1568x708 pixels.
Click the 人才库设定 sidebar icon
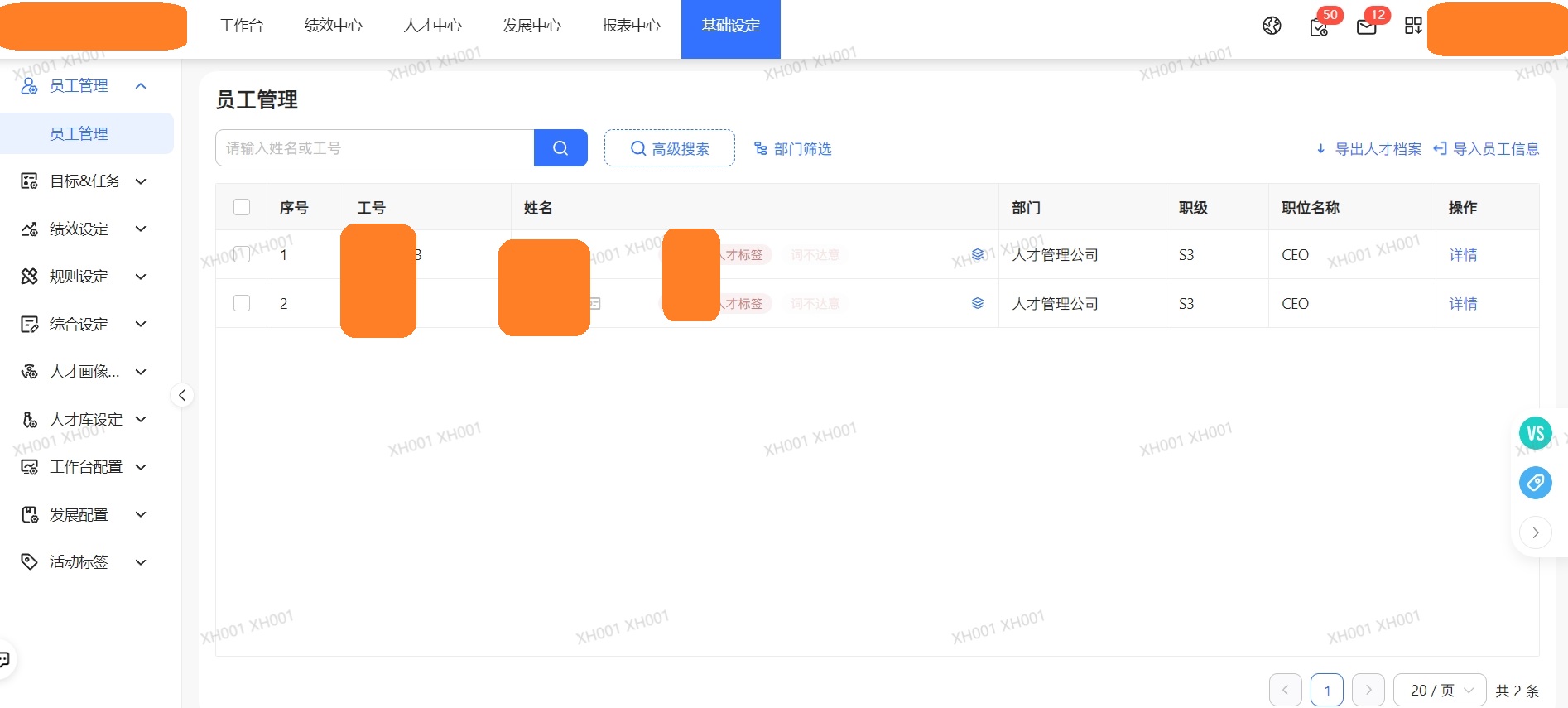(x=29, y=420)
